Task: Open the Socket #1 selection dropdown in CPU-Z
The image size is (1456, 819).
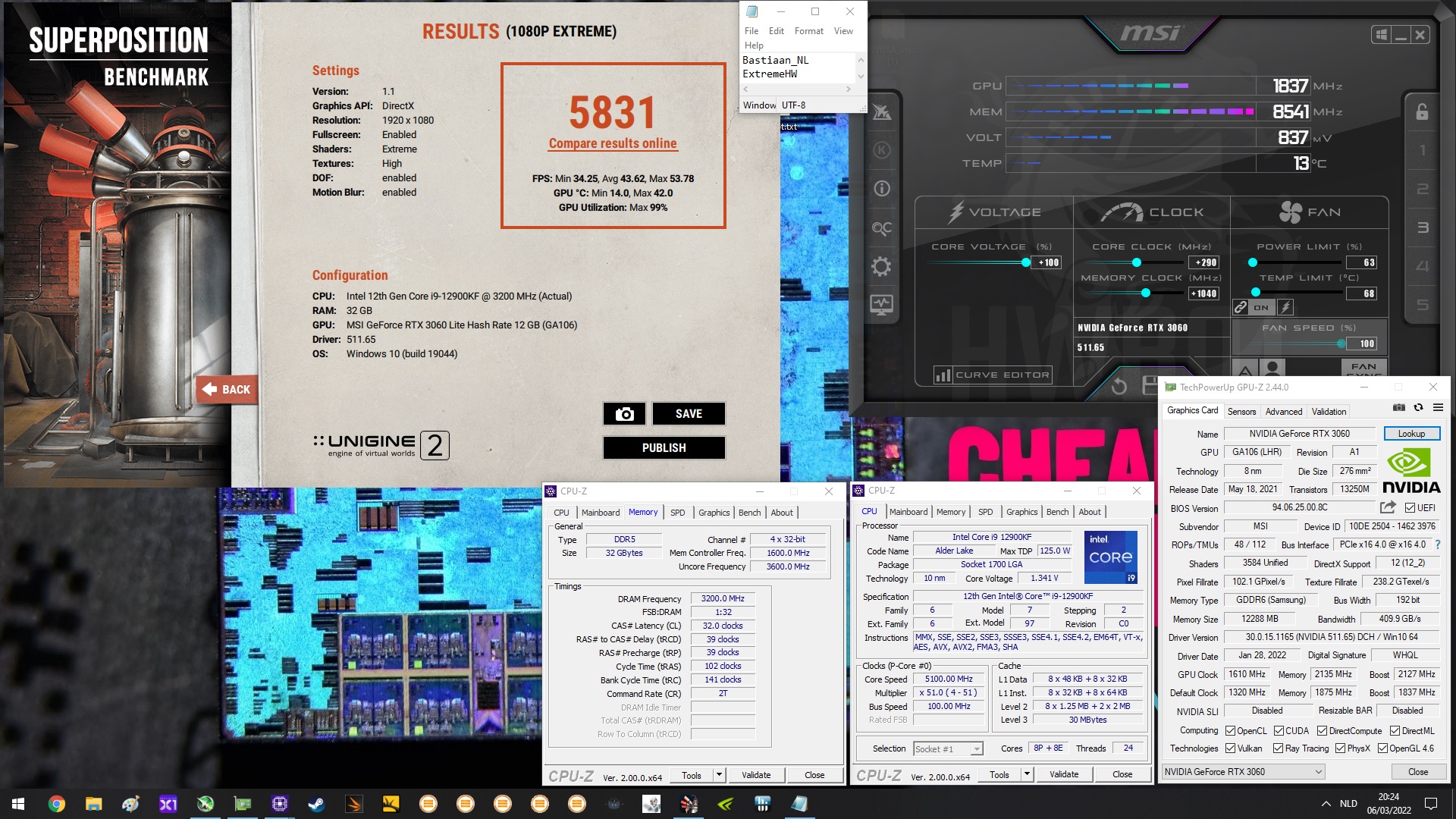Action: 948,748
